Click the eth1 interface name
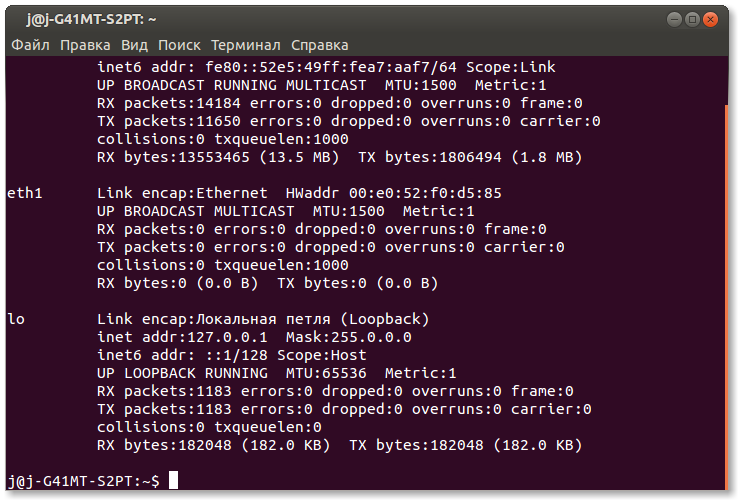 [x=24, y=193]
